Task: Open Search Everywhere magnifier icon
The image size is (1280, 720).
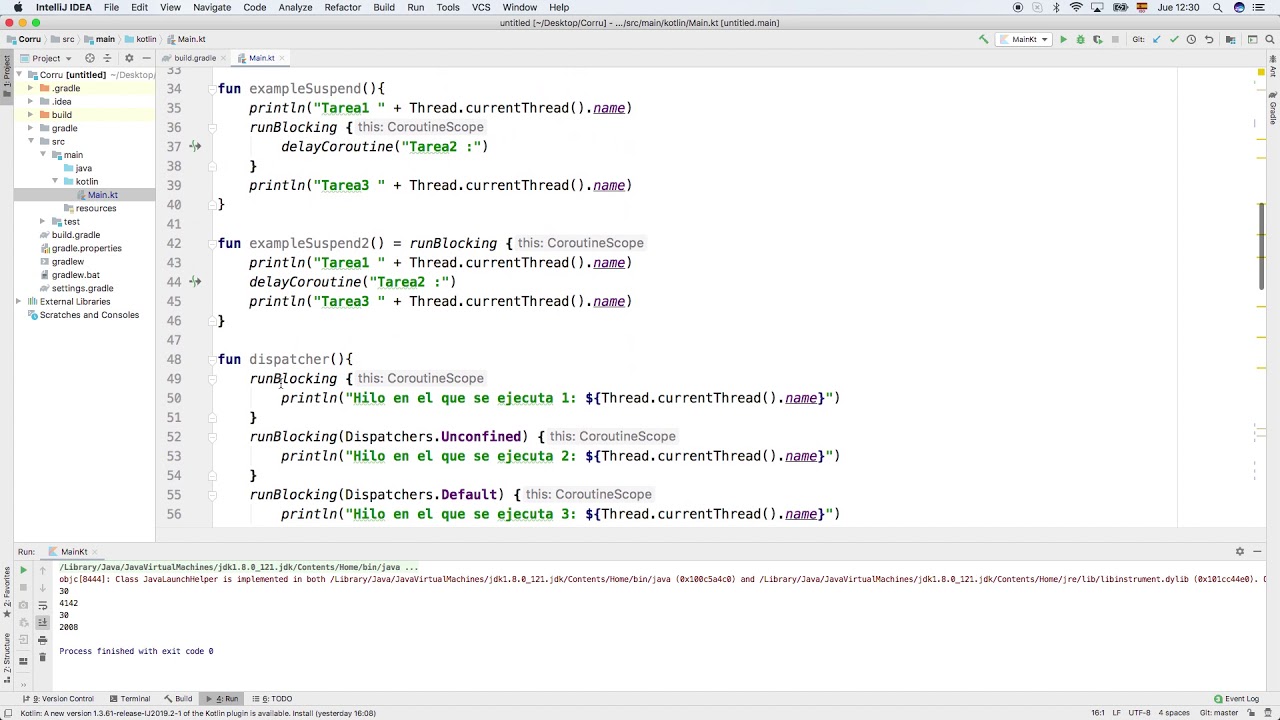Action: (1269, 39)
